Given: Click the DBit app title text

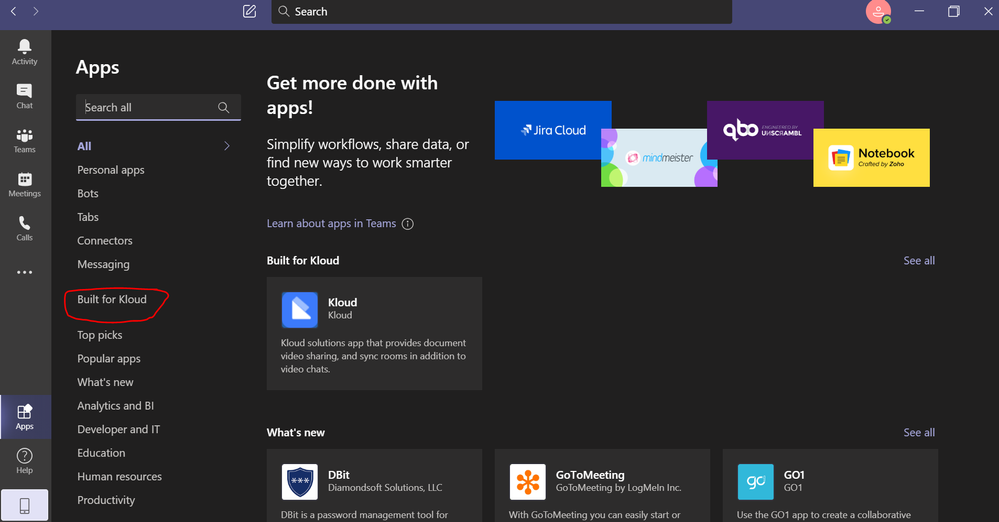Looking at the screenshot, I should coord(339,475).
